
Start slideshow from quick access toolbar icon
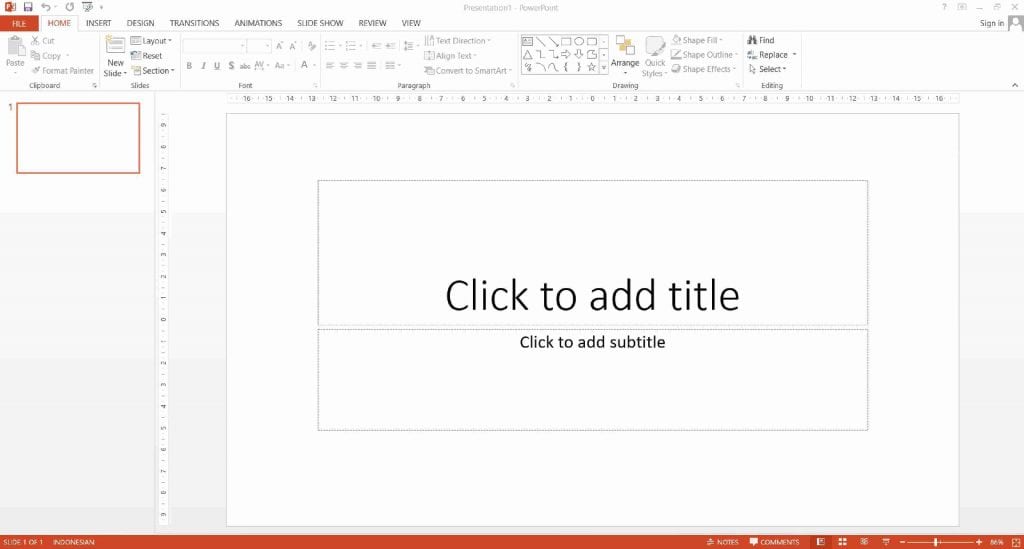coord(87,7)
